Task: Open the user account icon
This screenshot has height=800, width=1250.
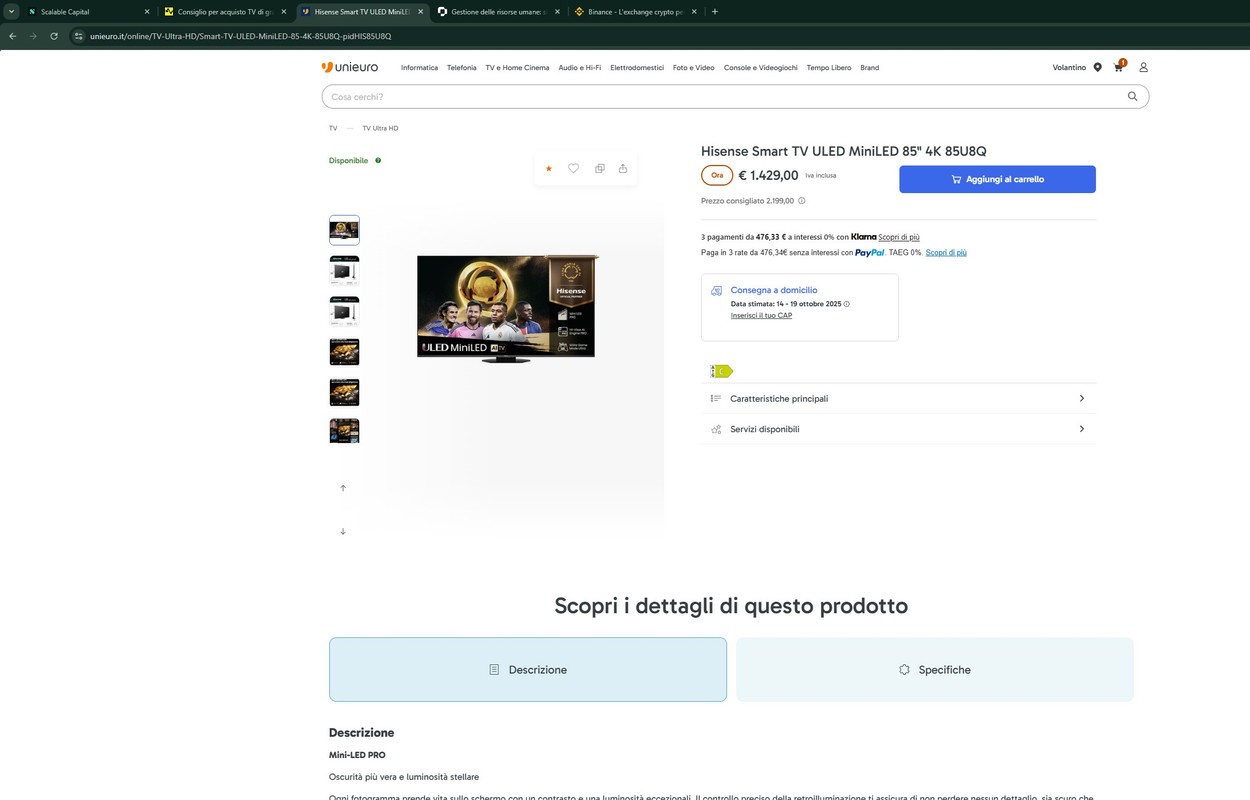Action: 1143,67
